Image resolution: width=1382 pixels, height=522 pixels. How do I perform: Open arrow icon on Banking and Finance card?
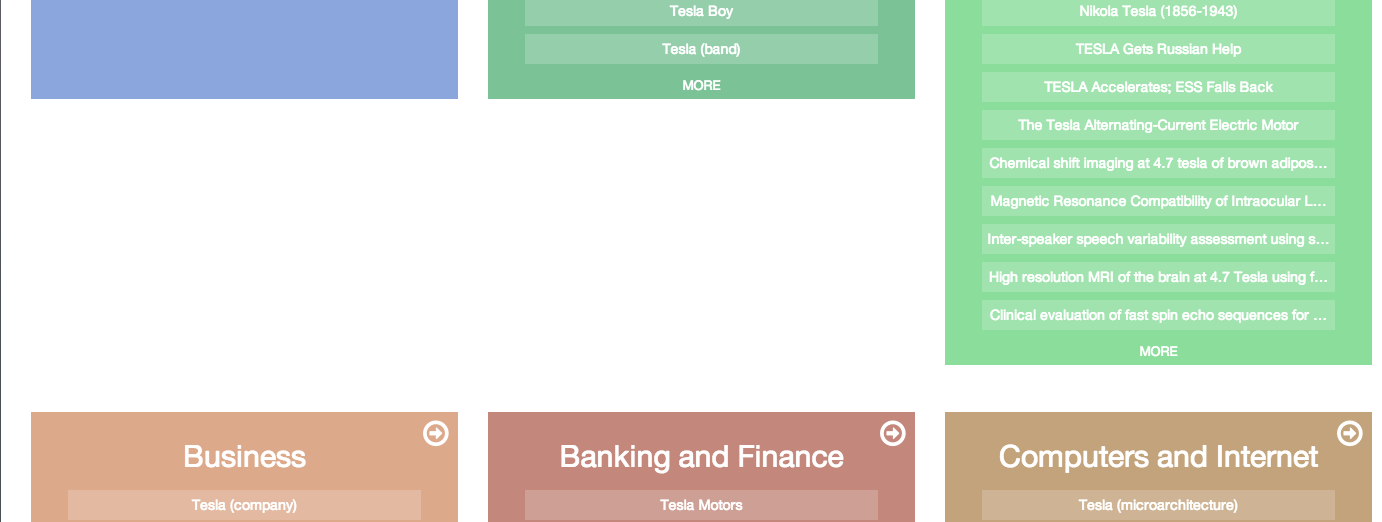coord(892,433)
